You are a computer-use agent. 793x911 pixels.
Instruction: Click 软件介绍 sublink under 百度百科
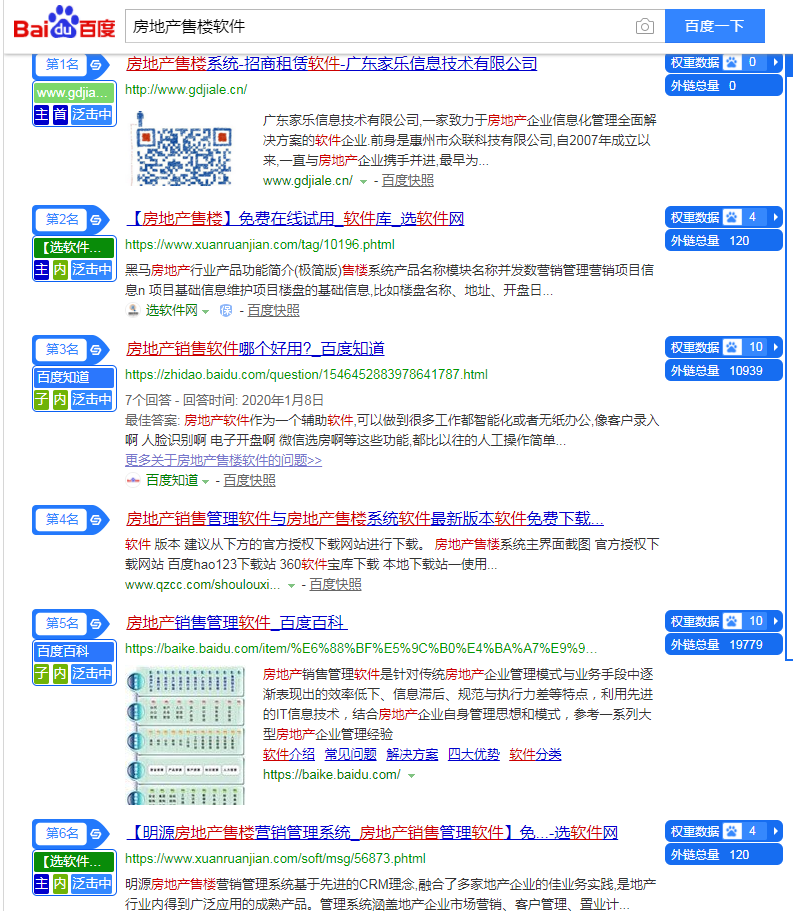pyautogui.click(x=289, y=755)
